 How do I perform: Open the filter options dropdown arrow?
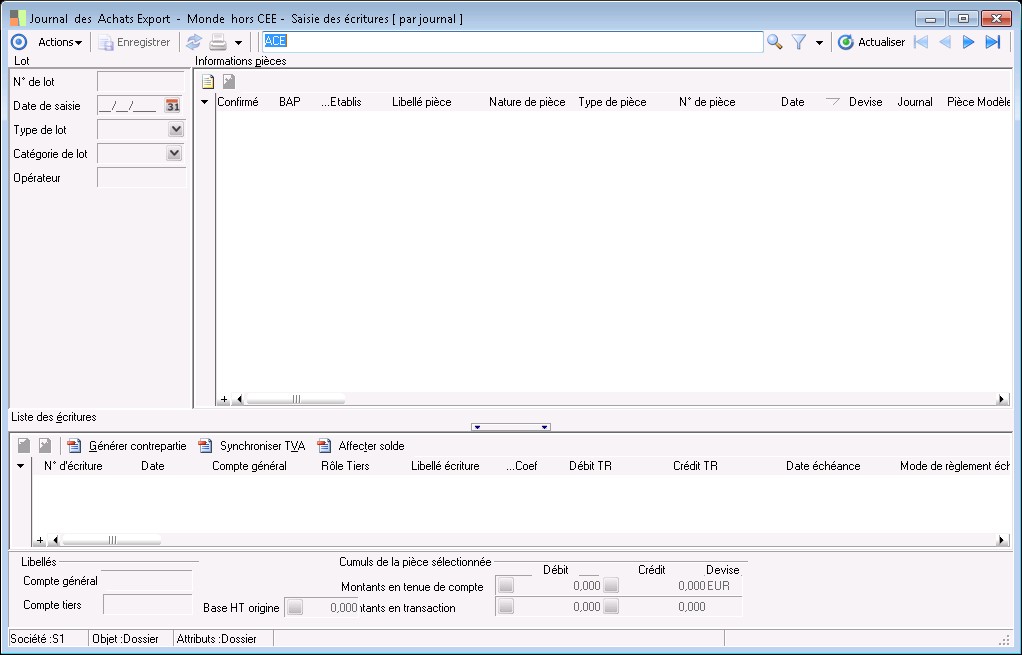(x=819, y=43)
